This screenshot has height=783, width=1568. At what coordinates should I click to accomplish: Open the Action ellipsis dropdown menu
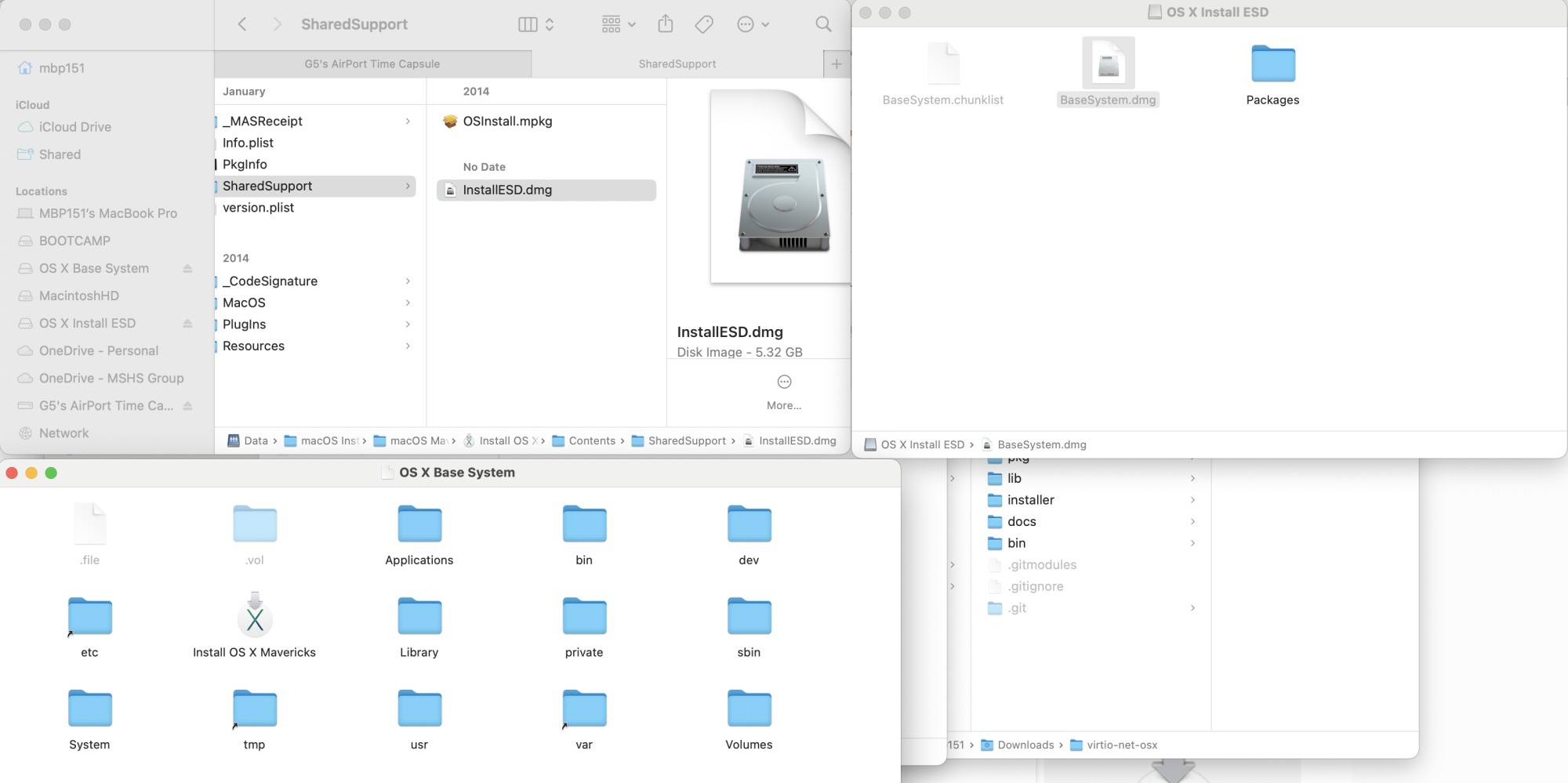[753, 24]
